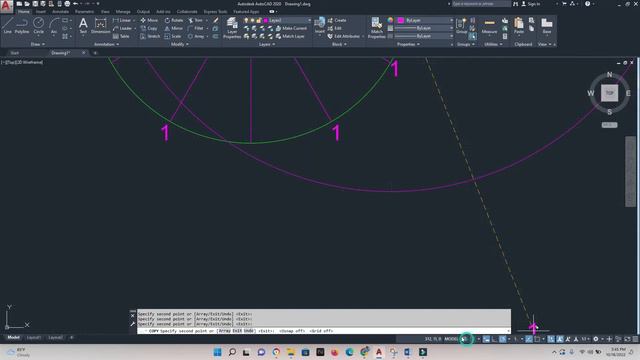Expand the Properties panel title

point(408,44)
